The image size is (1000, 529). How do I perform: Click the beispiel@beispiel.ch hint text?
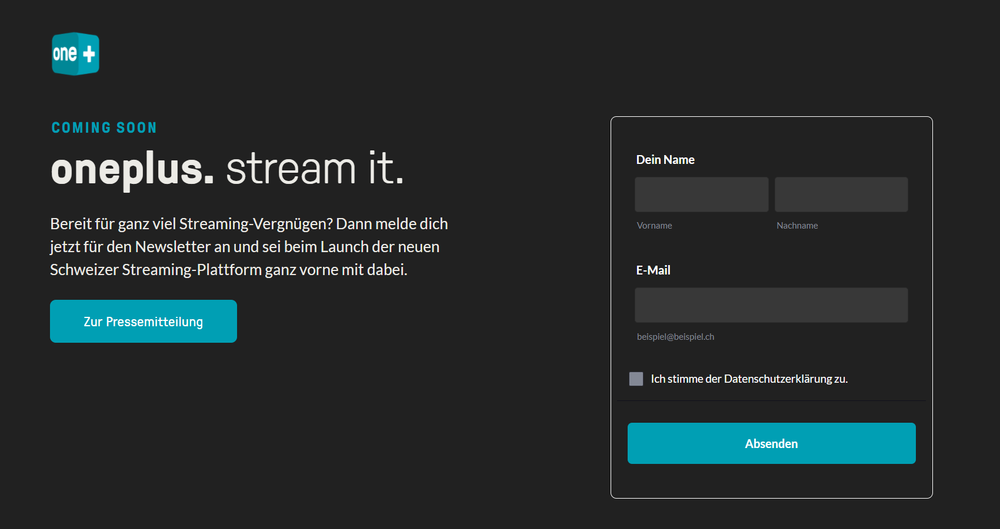pos(675,336)
